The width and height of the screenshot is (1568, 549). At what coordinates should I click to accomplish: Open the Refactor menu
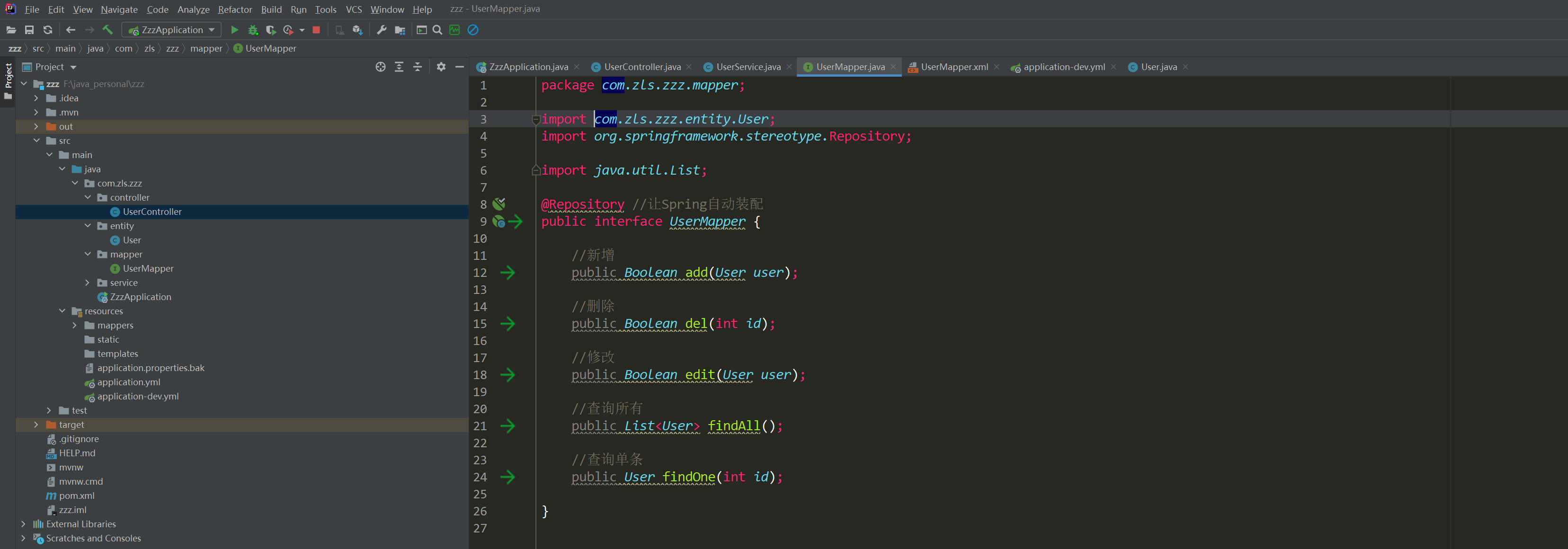point(234,9)
